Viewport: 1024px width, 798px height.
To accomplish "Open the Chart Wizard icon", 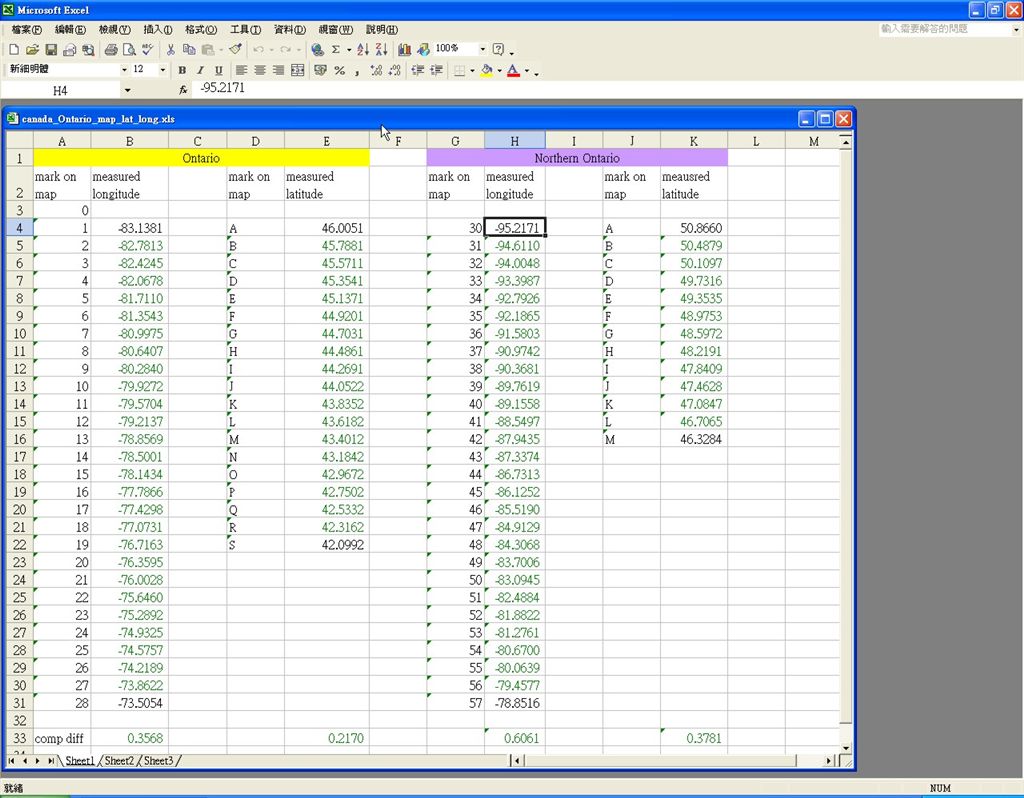I will (x=405, y=50).
